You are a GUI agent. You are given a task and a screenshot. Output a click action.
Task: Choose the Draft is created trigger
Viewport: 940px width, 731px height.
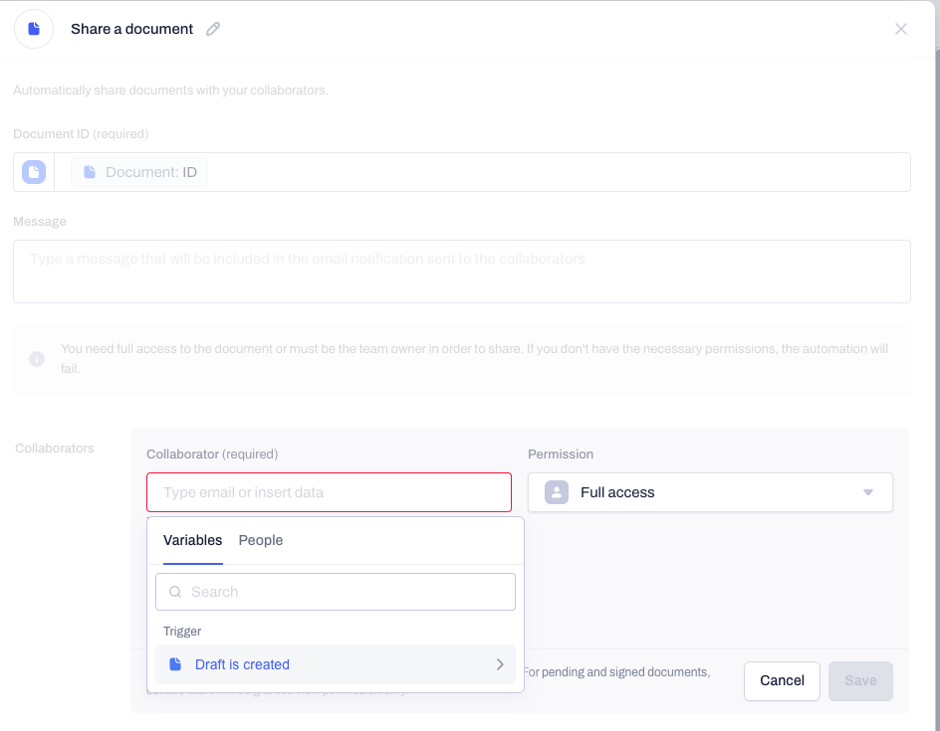coord(335,664)
